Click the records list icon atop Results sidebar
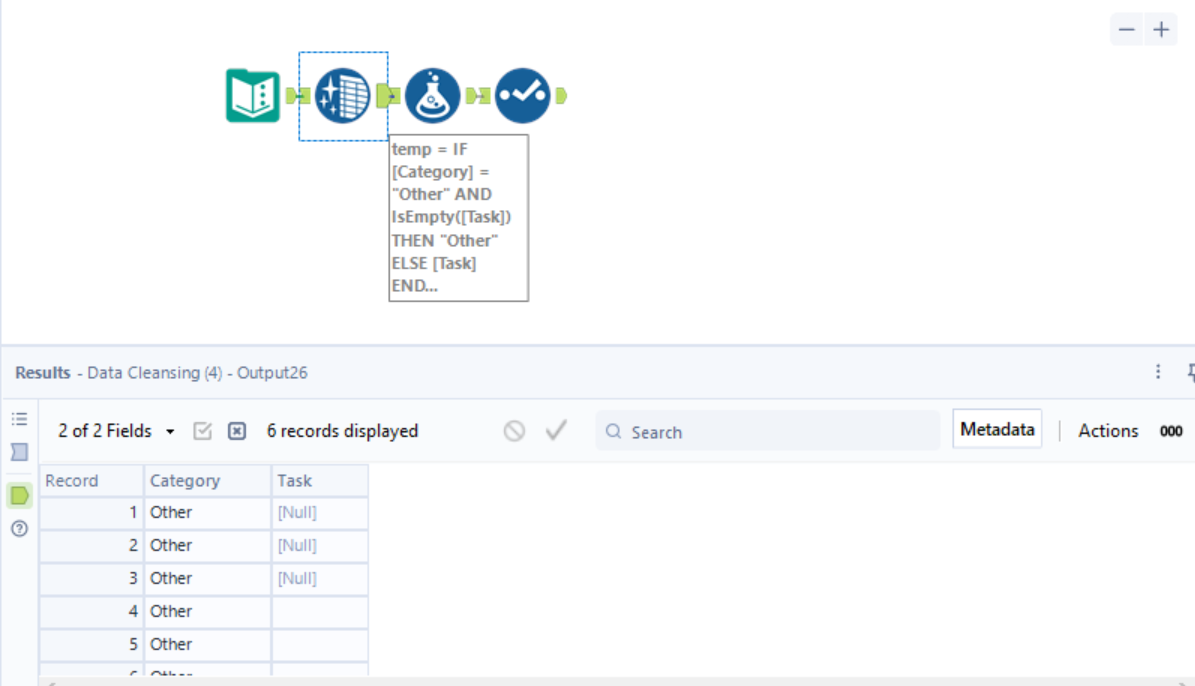This screenshot has width=1195, height=686. click(x=18, y=419)
